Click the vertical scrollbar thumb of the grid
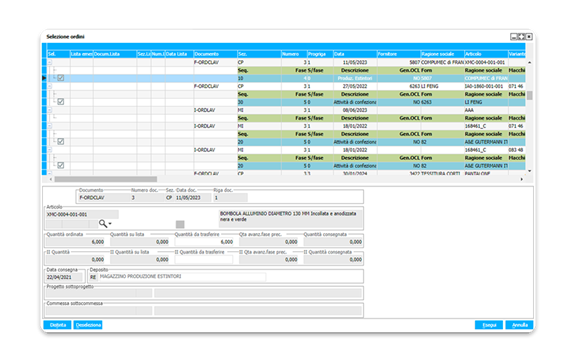Viewport: 576px width, 362px height. (529, 95)
